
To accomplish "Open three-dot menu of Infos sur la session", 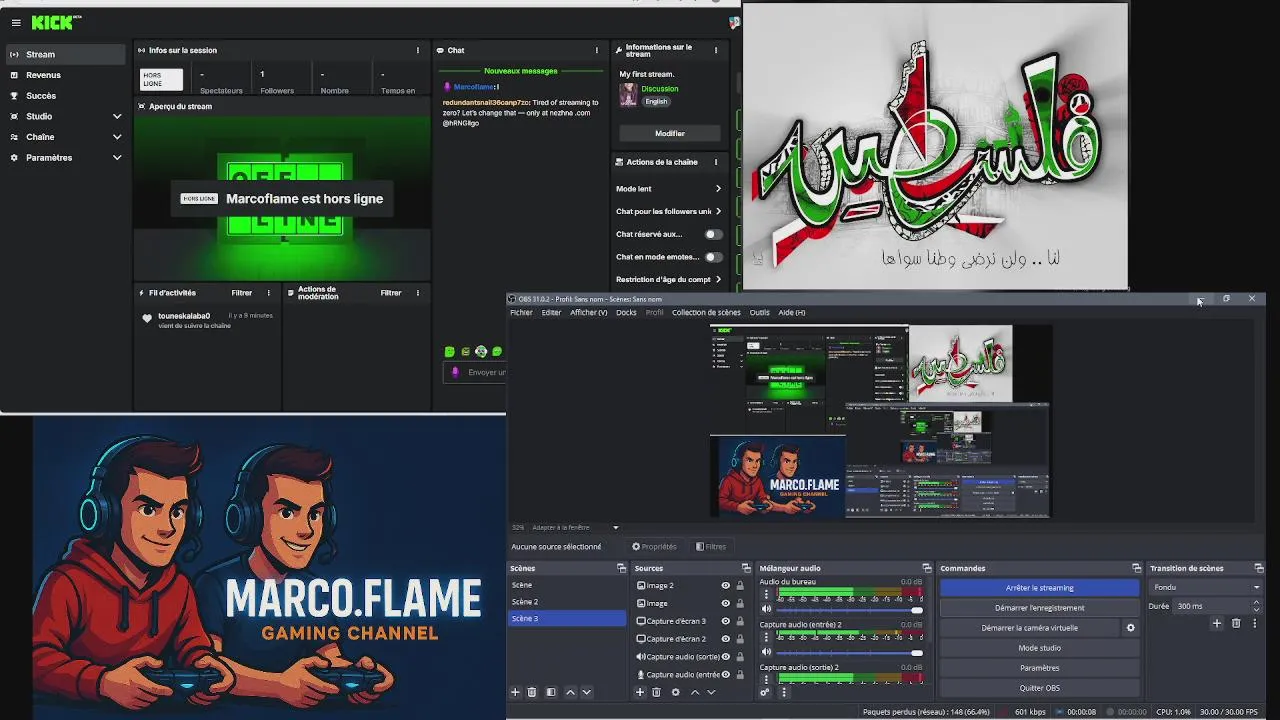I will [x=418, y=50].
